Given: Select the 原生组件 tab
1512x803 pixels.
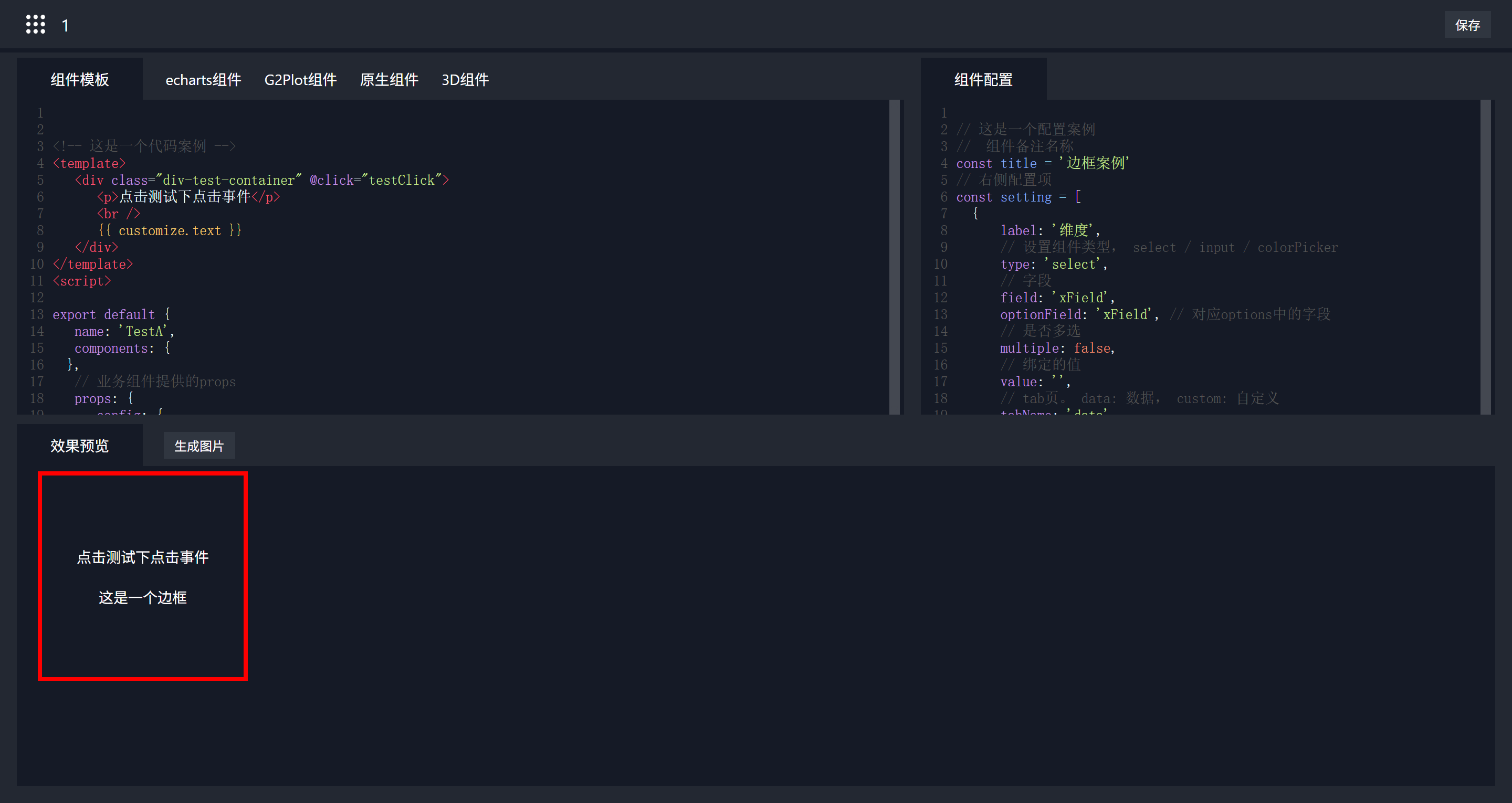Looking at the screenshot, I should tap(388, 80).
